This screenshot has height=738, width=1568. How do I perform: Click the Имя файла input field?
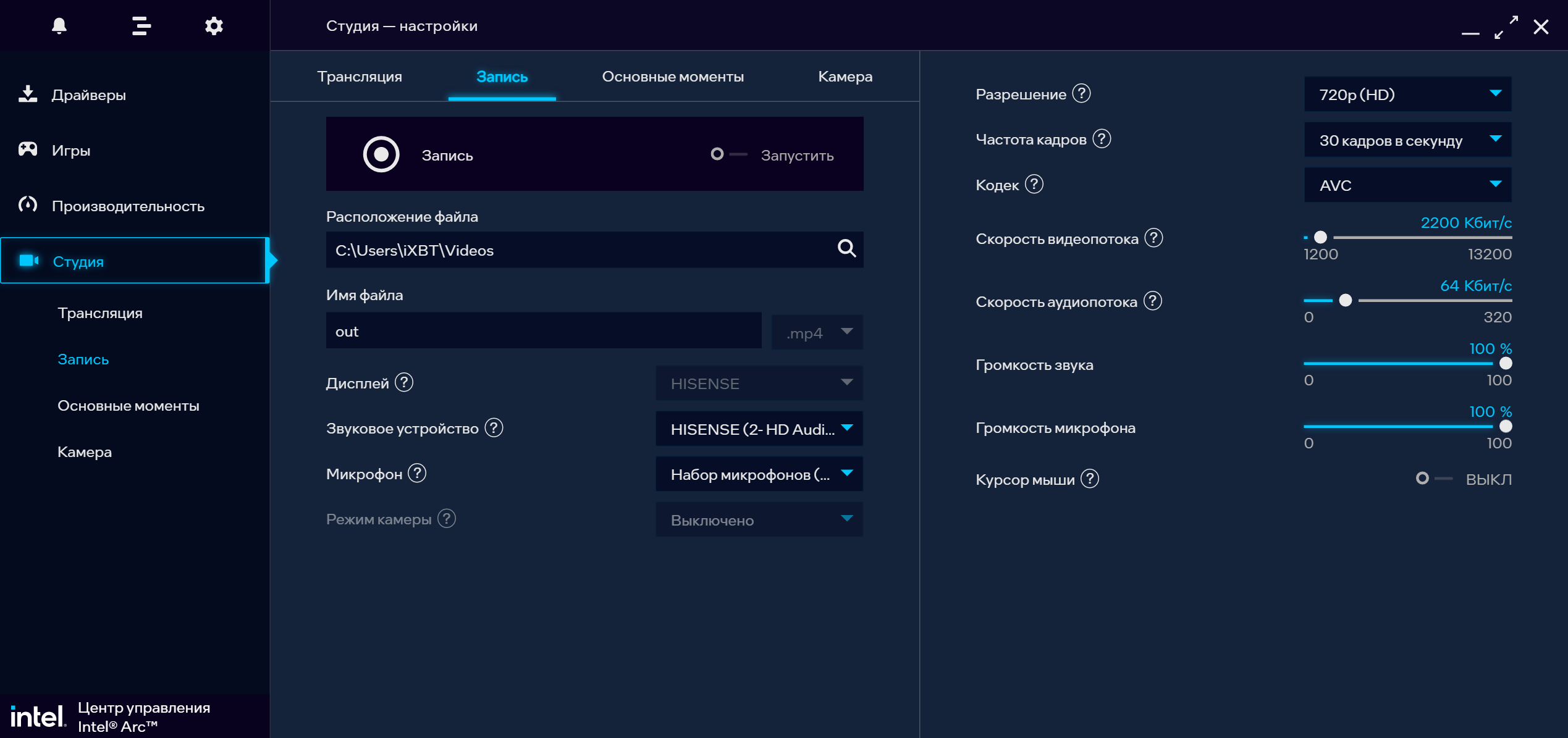tap(543, 332)
